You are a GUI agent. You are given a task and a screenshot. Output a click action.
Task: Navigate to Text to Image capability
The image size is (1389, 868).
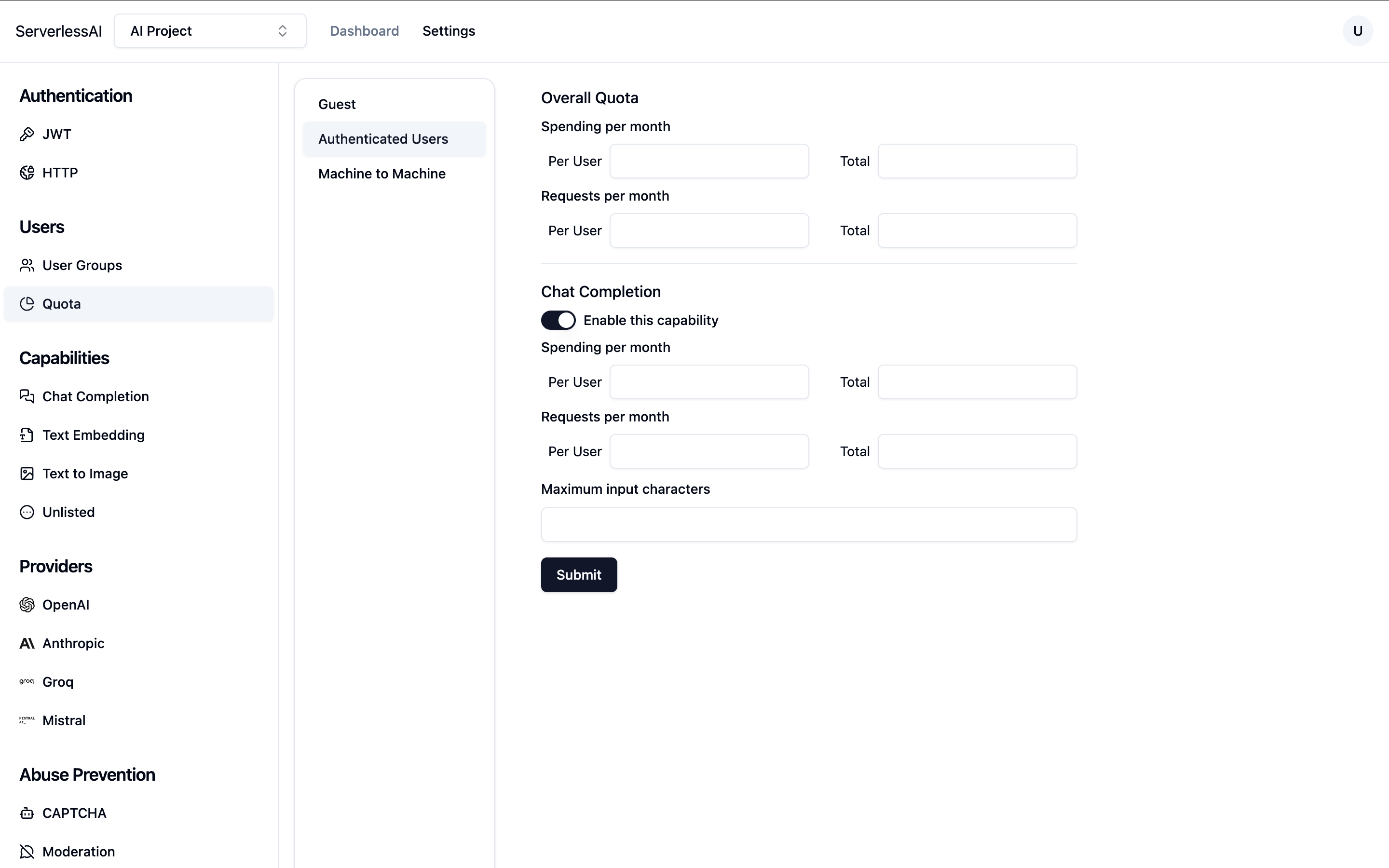139,474
